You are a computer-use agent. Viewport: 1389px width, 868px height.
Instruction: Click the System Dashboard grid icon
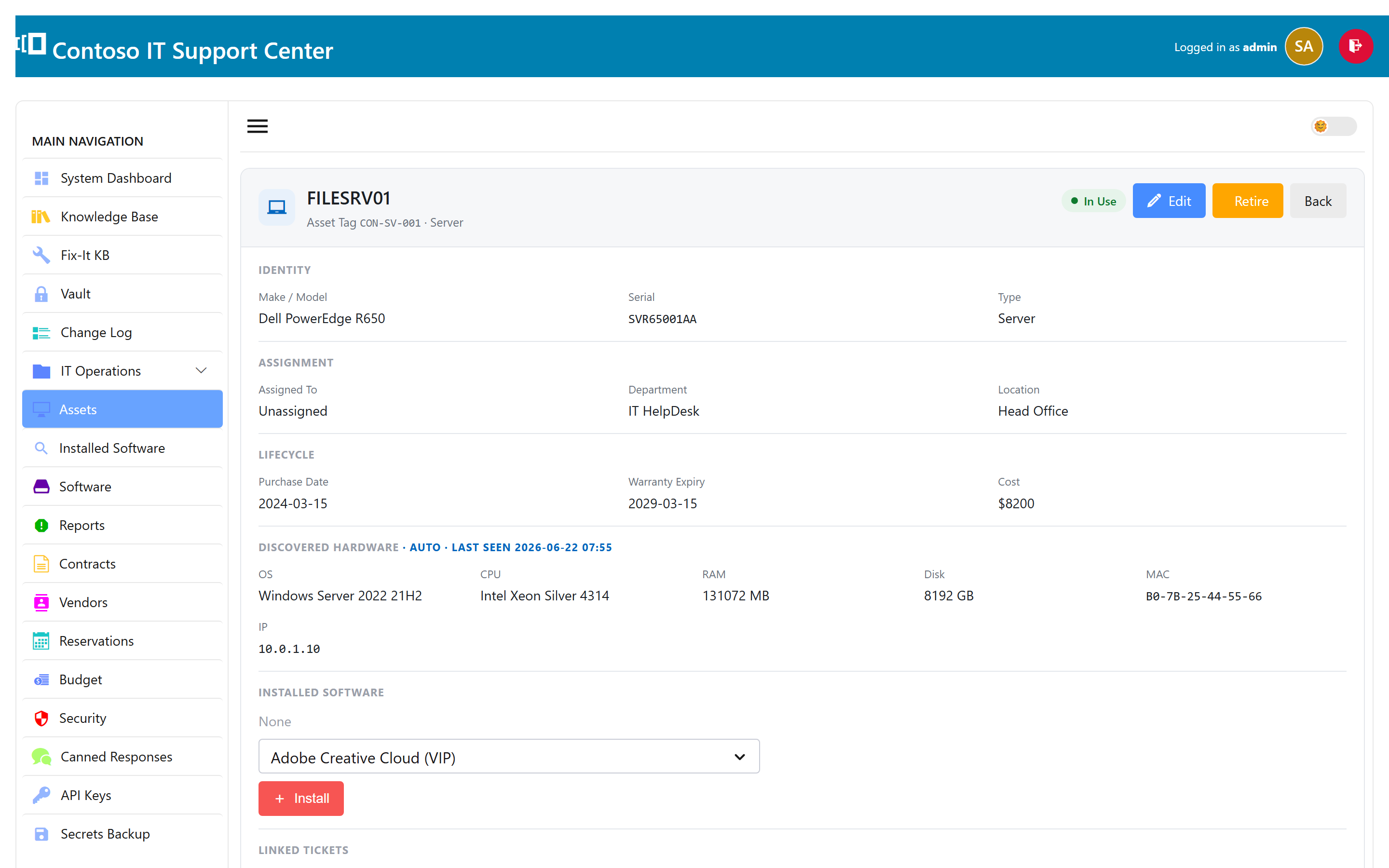coord(41,178)
